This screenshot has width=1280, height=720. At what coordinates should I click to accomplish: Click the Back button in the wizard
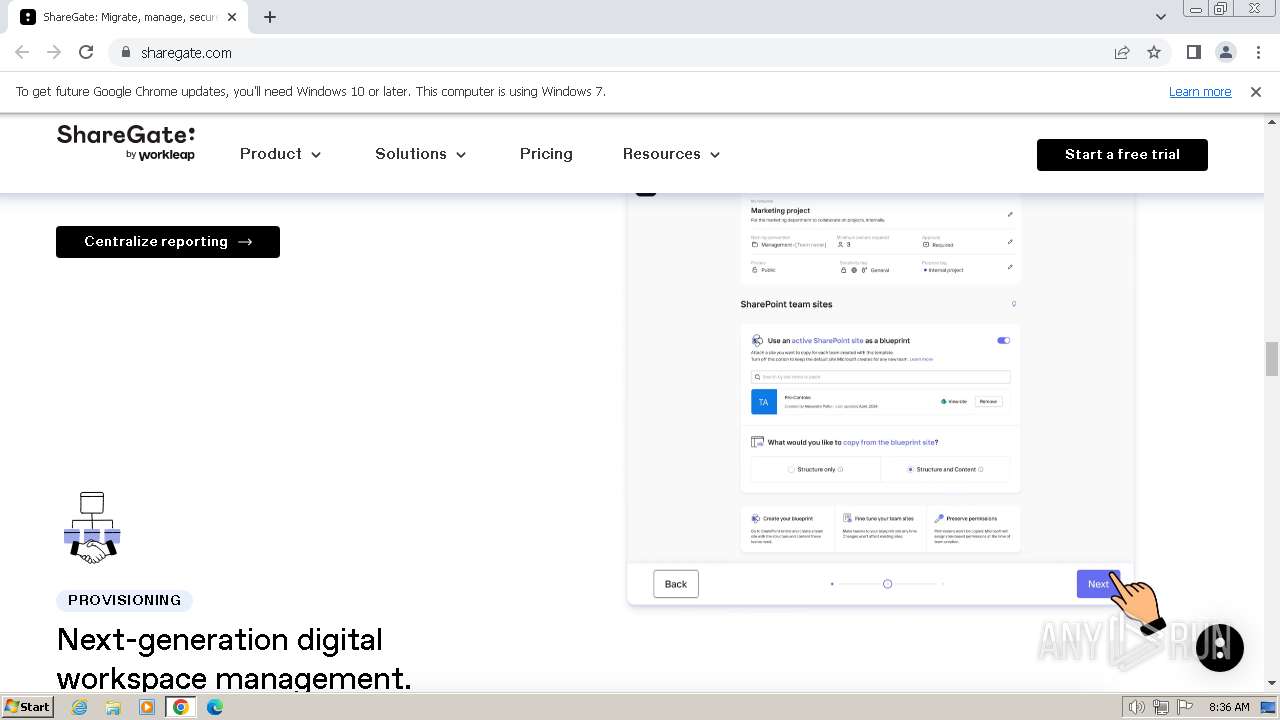676,584
